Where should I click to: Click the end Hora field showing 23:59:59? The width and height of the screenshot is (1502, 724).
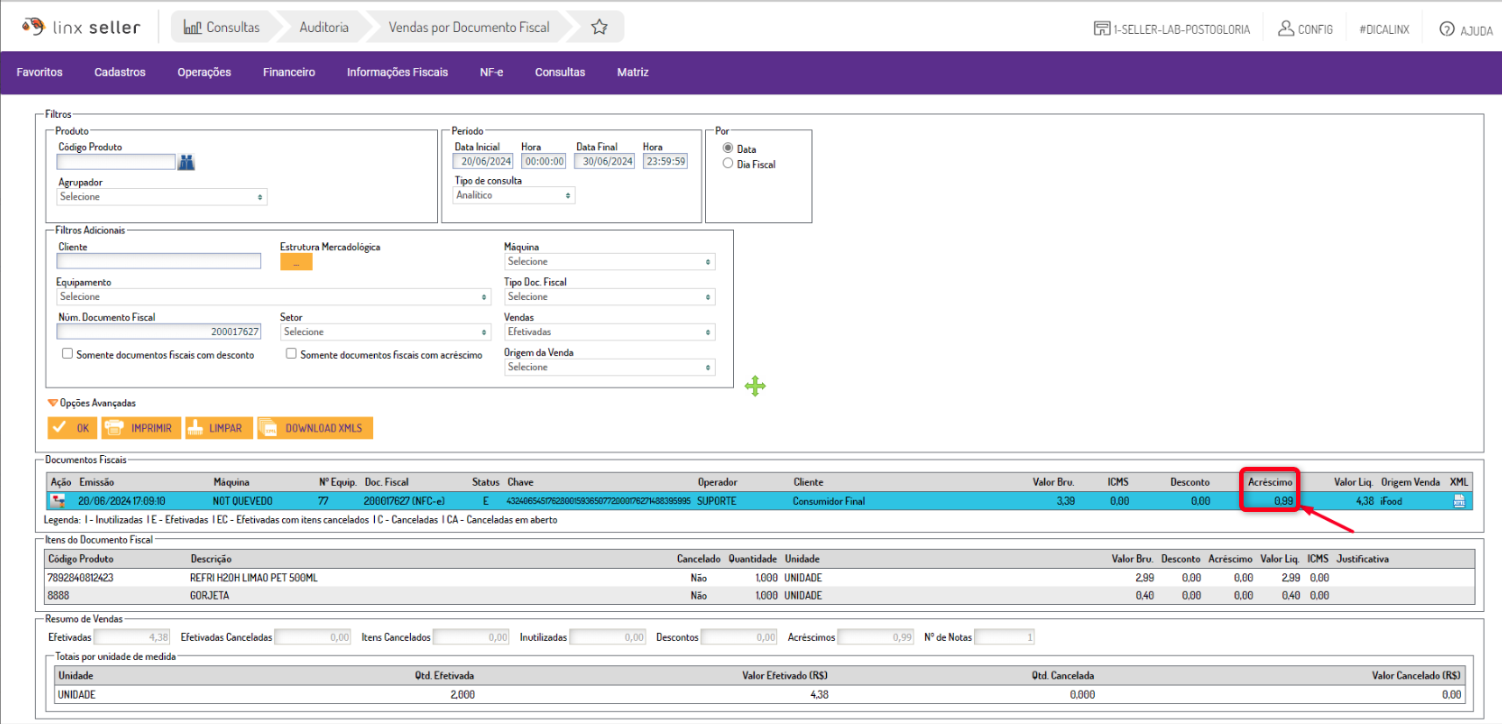[x=665, y=161]
